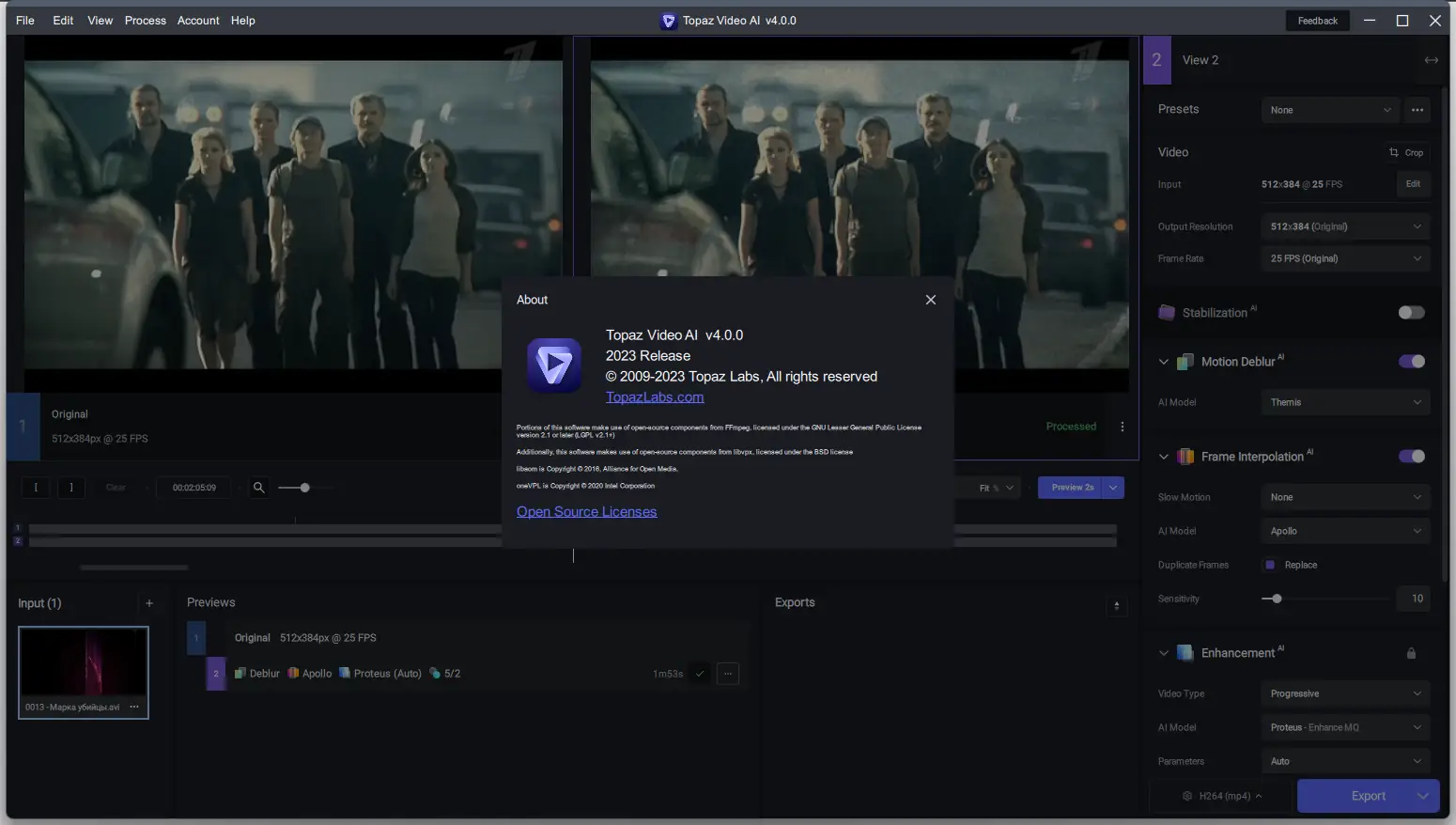Image resolution: width=1456 pixels, height=825 pixels.
Task: Toggle the Motion Deblur switch
Action: click(1411, 362)
